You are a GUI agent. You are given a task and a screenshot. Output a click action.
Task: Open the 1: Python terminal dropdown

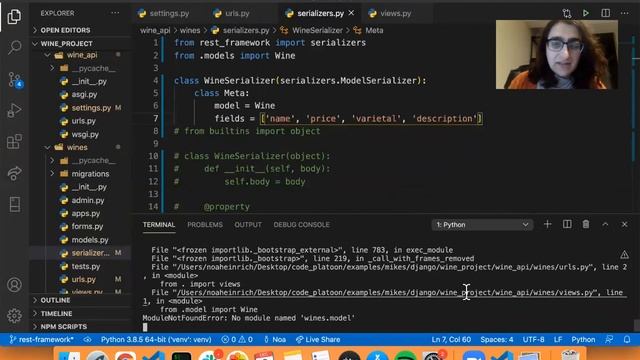[x=482, y=224]
